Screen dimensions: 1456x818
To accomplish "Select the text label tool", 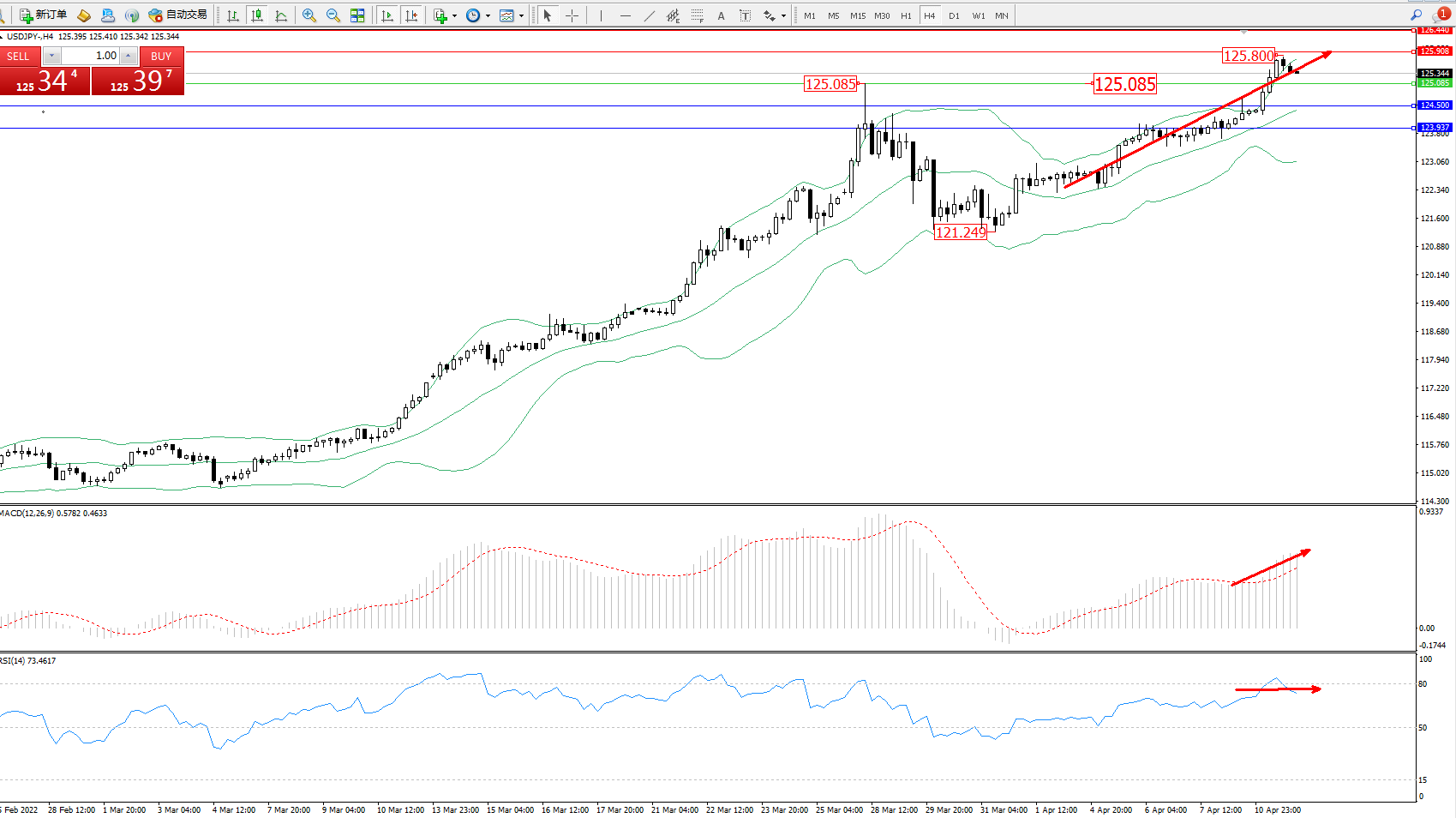I will tap(745, 15).
